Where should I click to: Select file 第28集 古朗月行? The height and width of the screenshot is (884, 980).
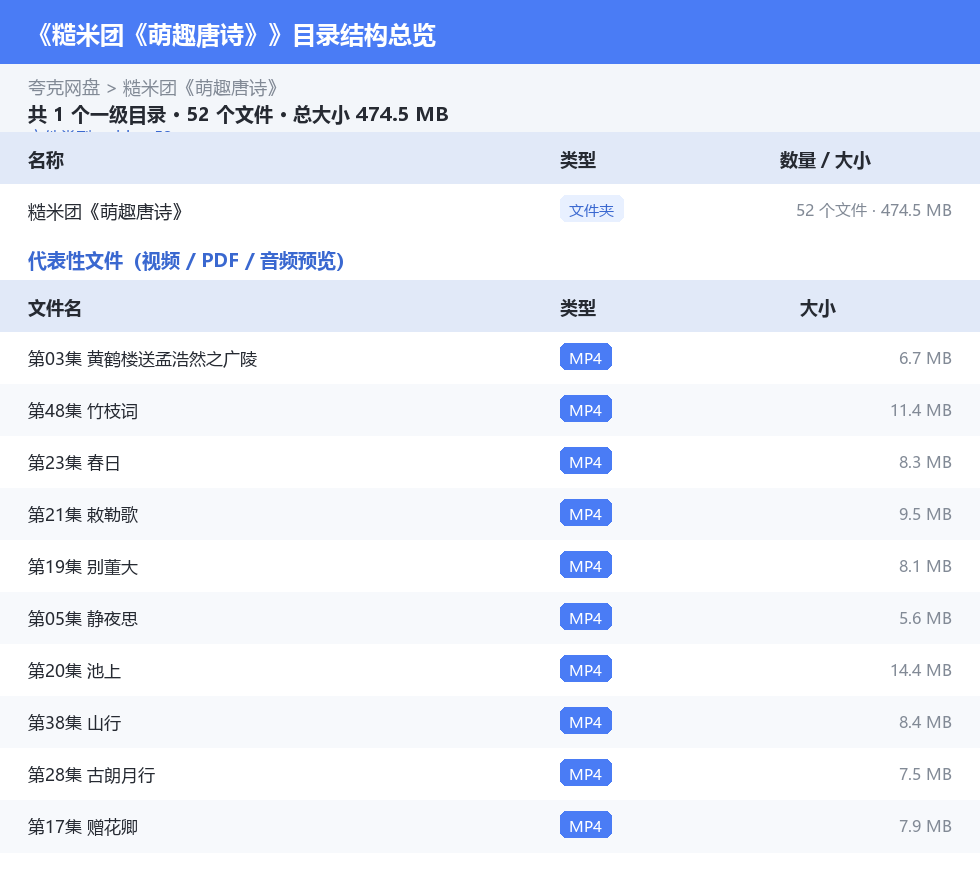tap(91, 774)
